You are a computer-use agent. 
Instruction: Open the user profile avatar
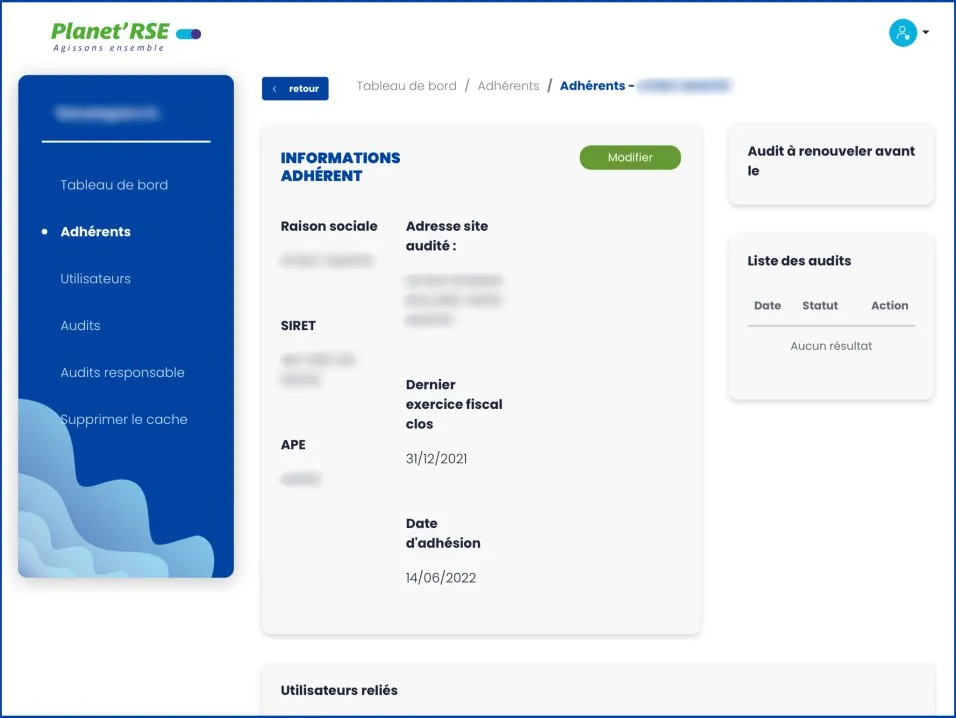pyautogui.click(x=902, y=33)
